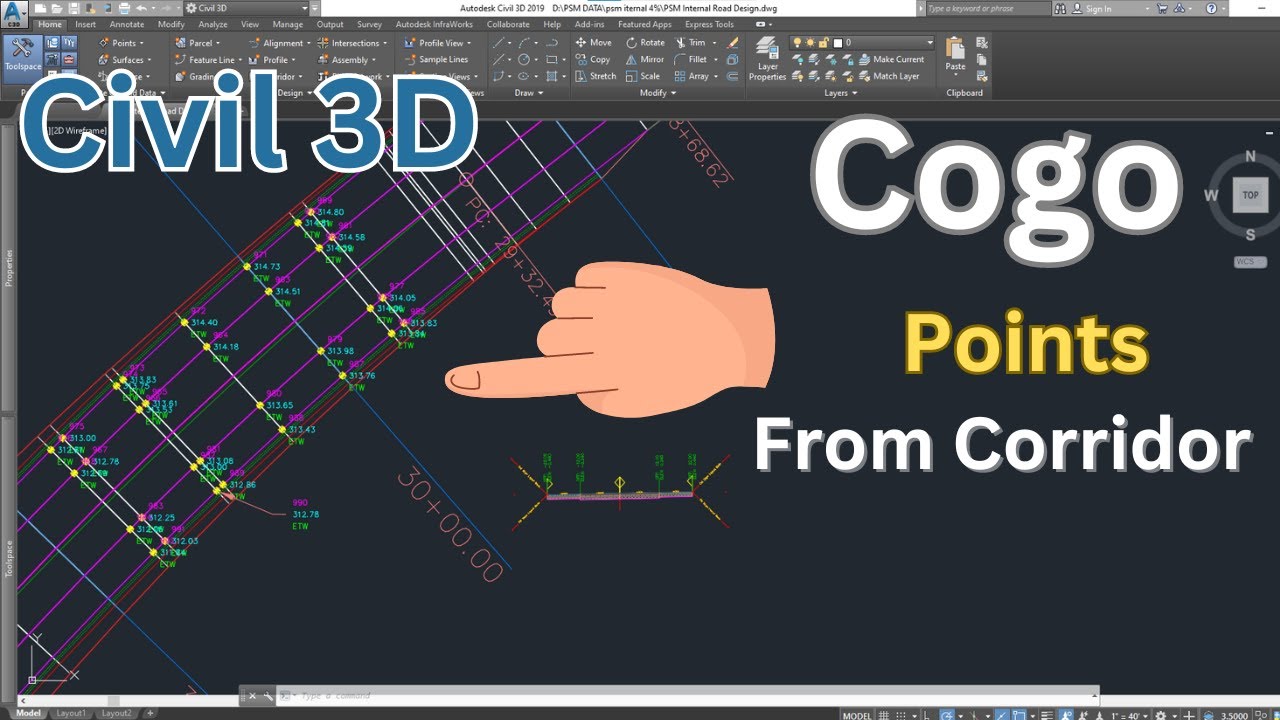Type in the keyword search field
Viewport: 1280px width, 720px height.
[x=987, y=8]
